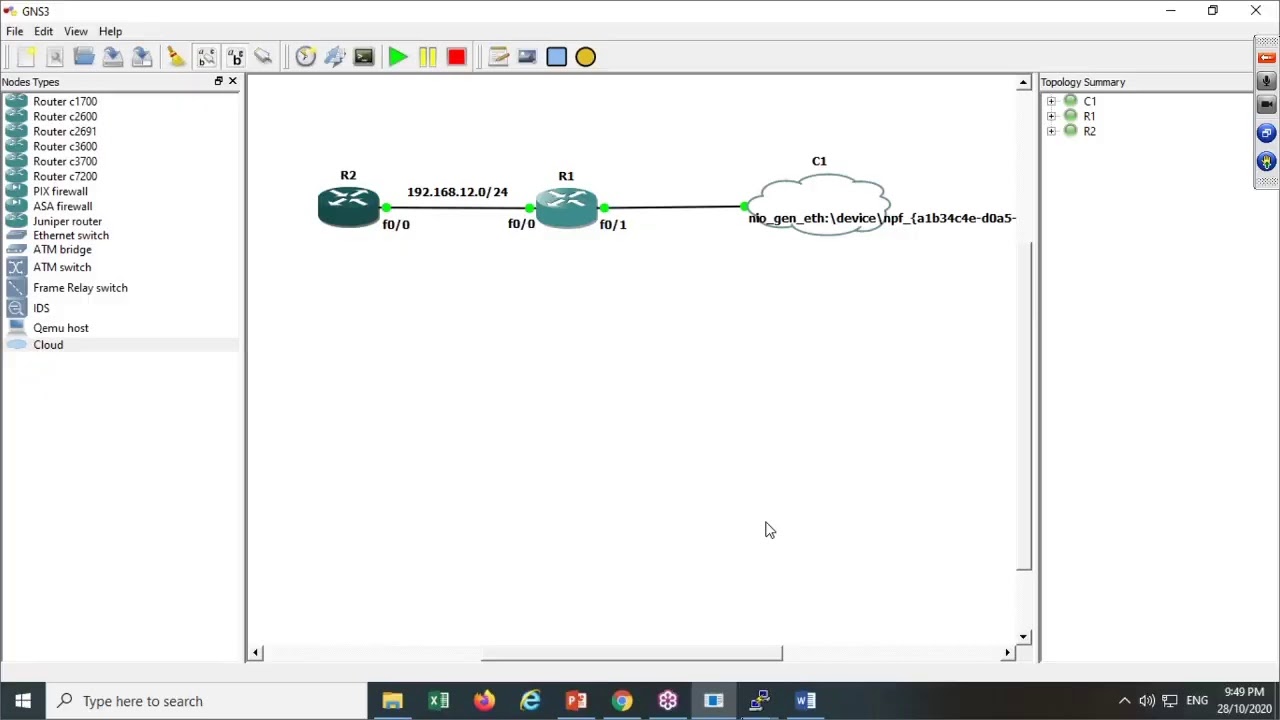This screenshot has height=720, width=1280.
Task: Click the Import/Export configs icon
Action: 335,57
